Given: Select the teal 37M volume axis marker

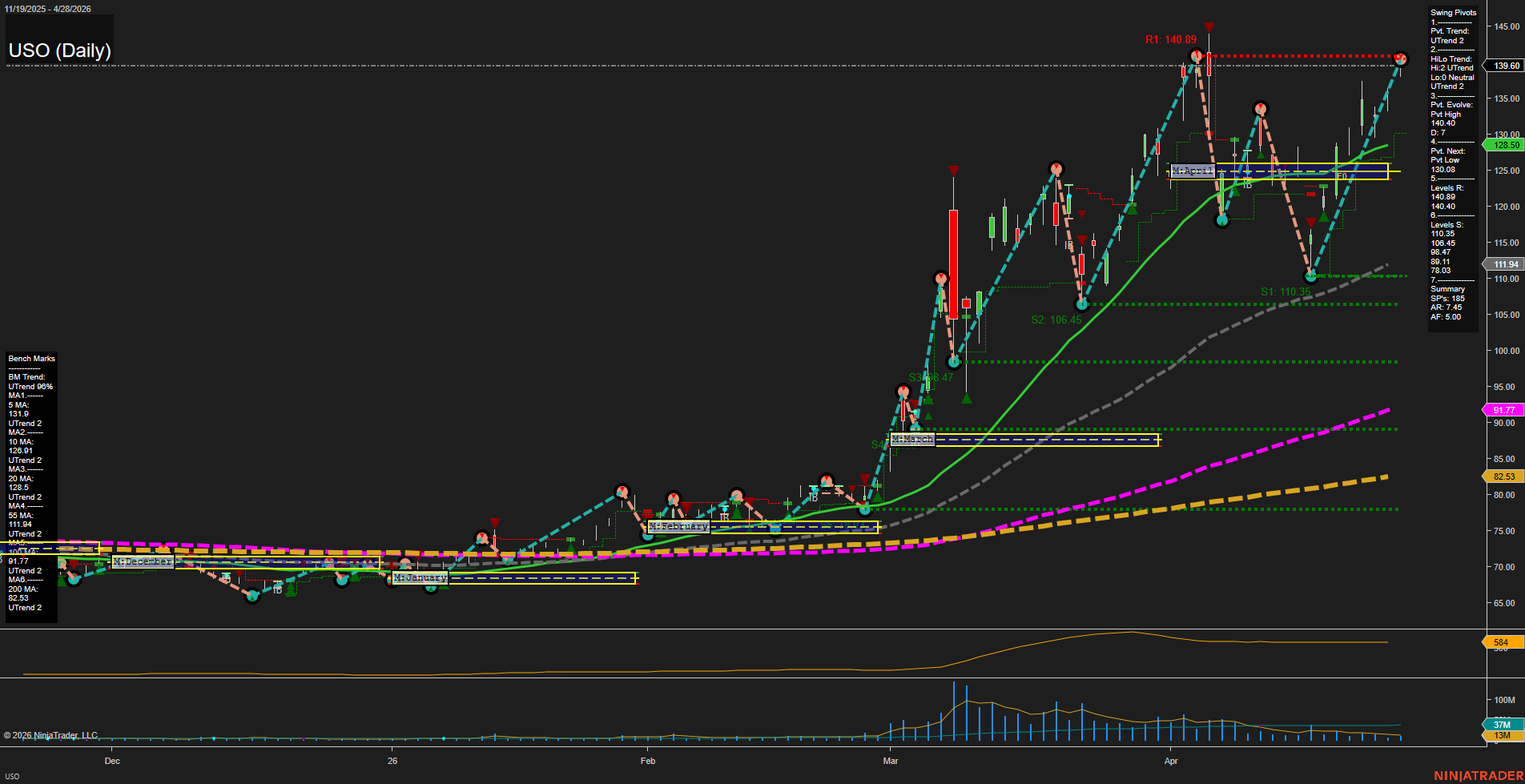Looking at the screenshot, I should click(1501, 725).
